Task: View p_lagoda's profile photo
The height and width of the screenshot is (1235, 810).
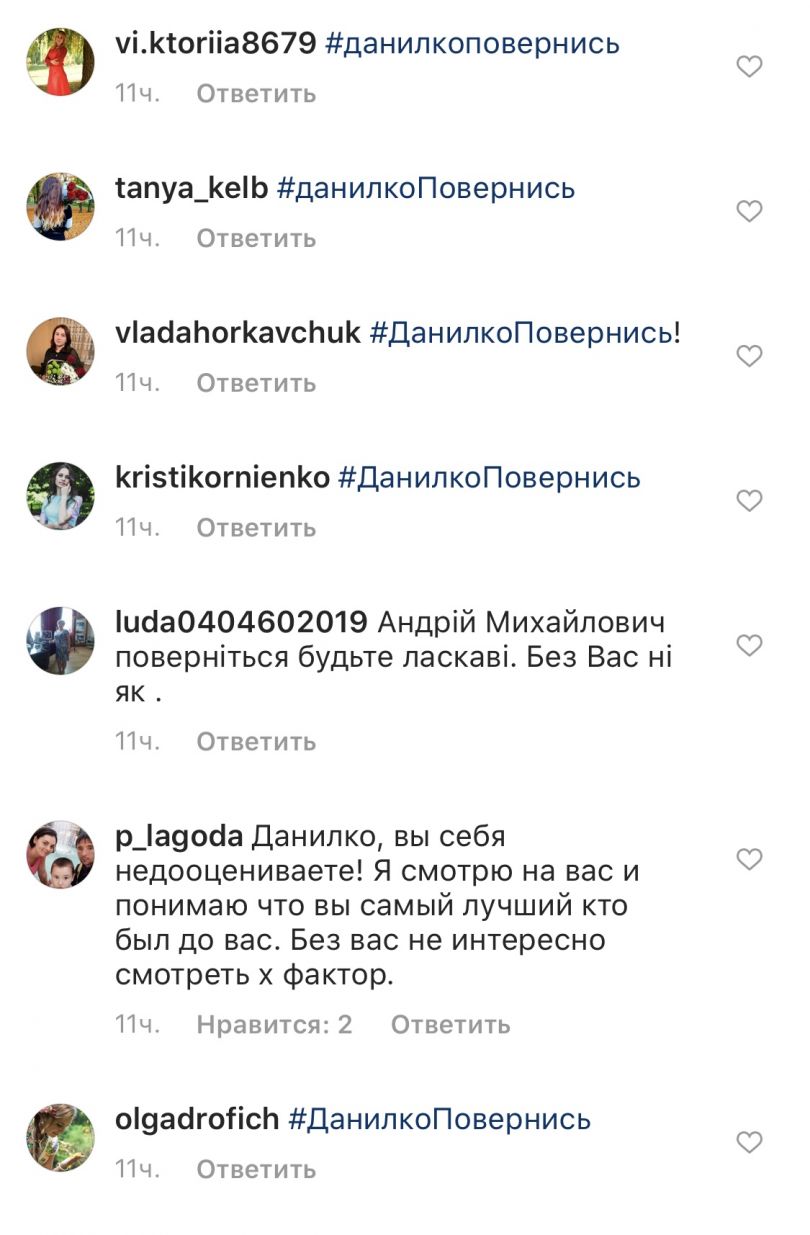Action: [60, 854]
